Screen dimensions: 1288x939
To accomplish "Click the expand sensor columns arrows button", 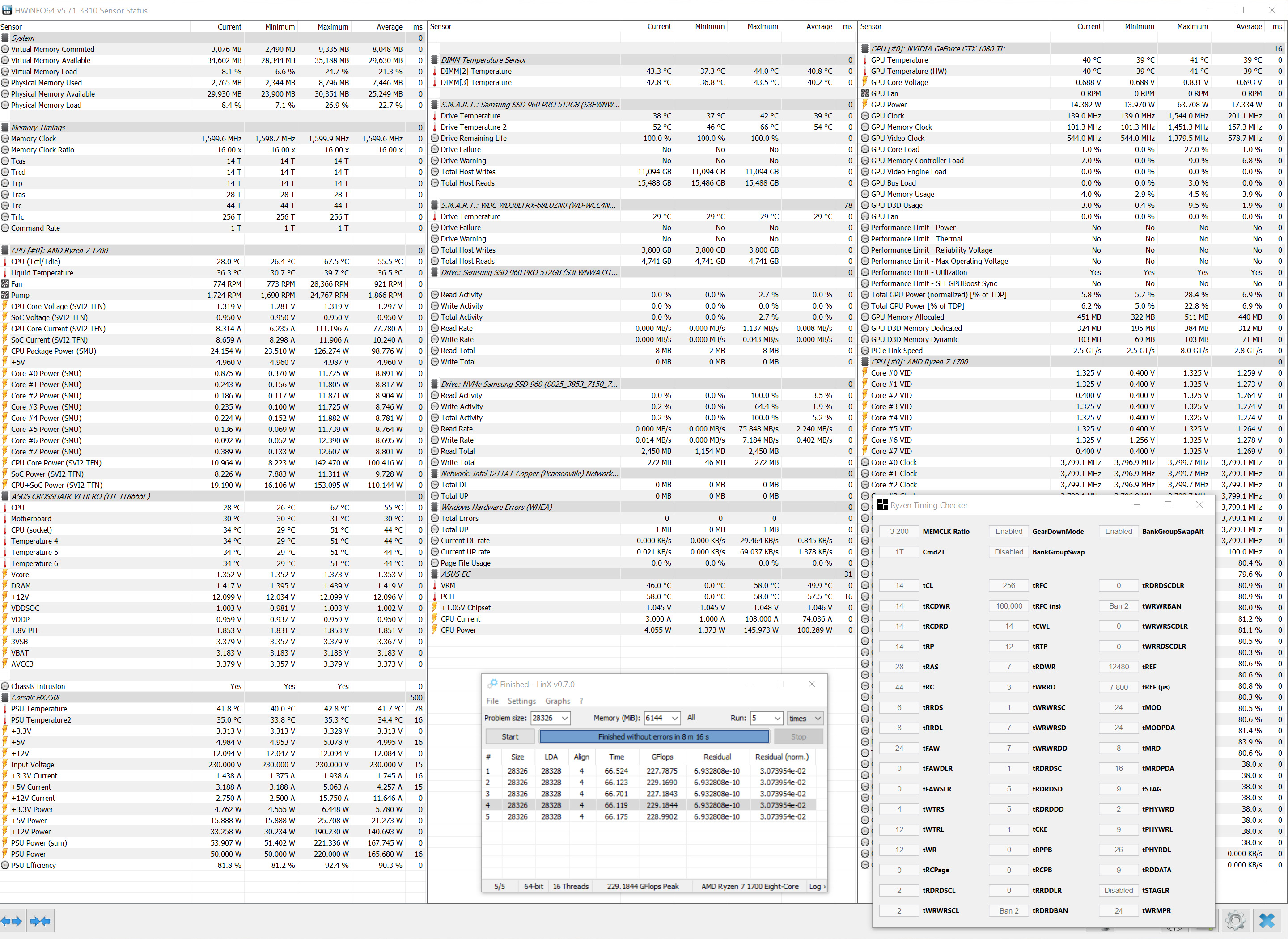I will point(11,921).
